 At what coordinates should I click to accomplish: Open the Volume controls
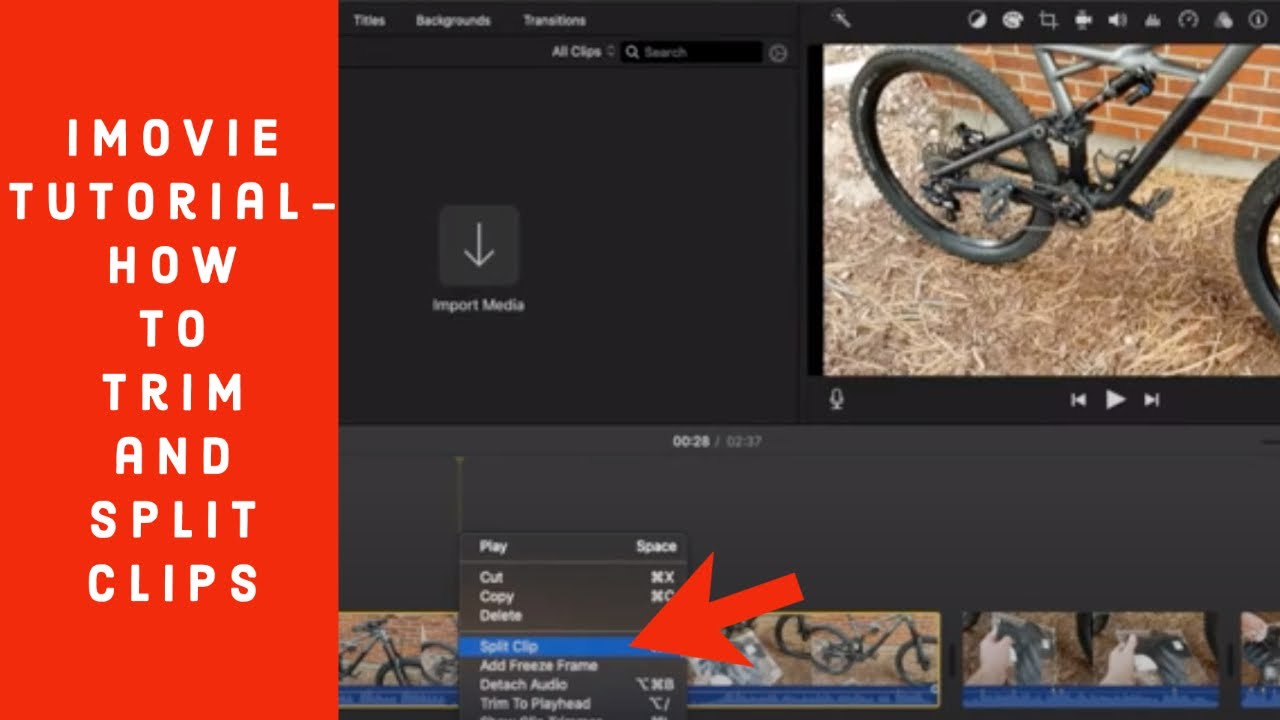click(x=1118, y=19)
